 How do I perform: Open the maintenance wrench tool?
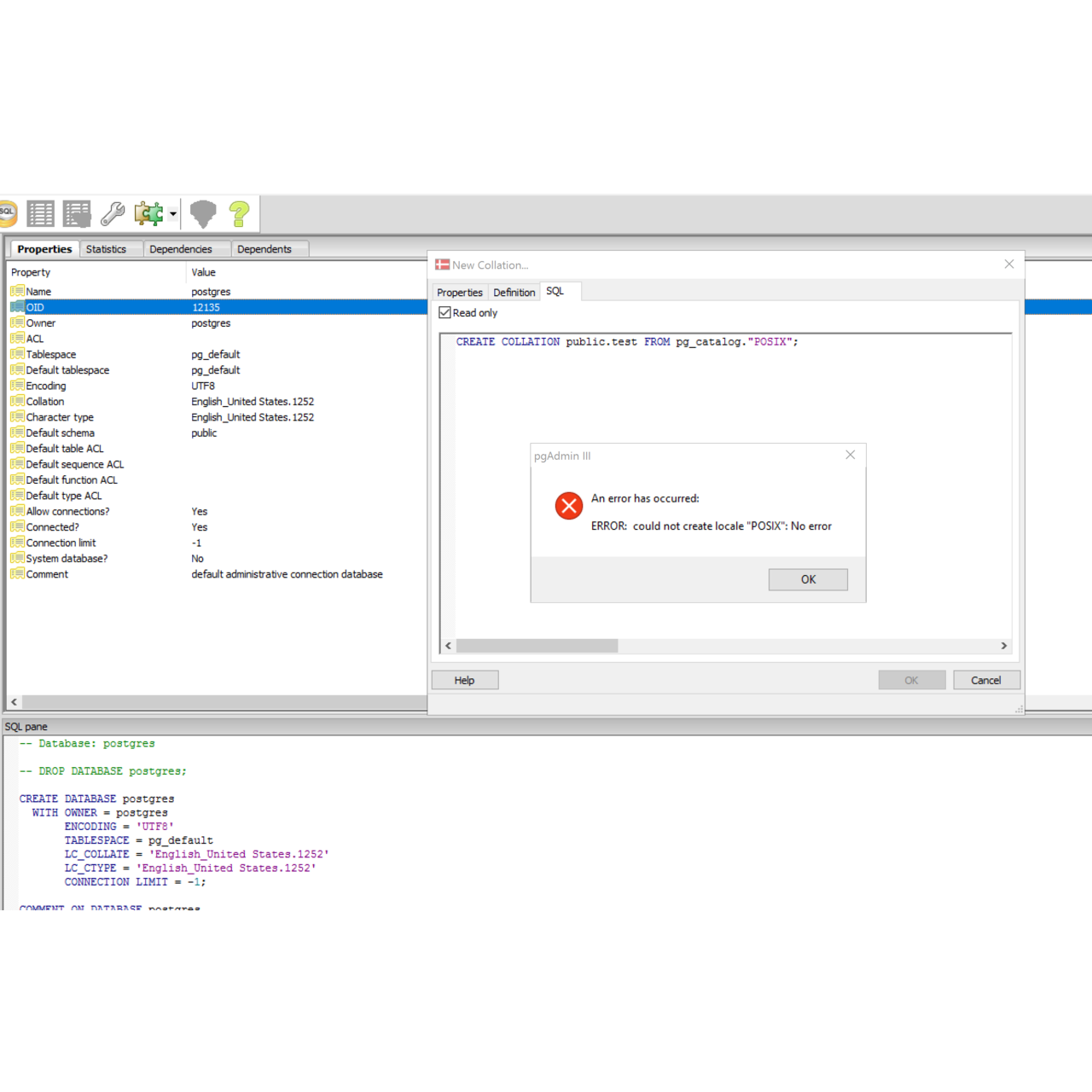point(113,213)
